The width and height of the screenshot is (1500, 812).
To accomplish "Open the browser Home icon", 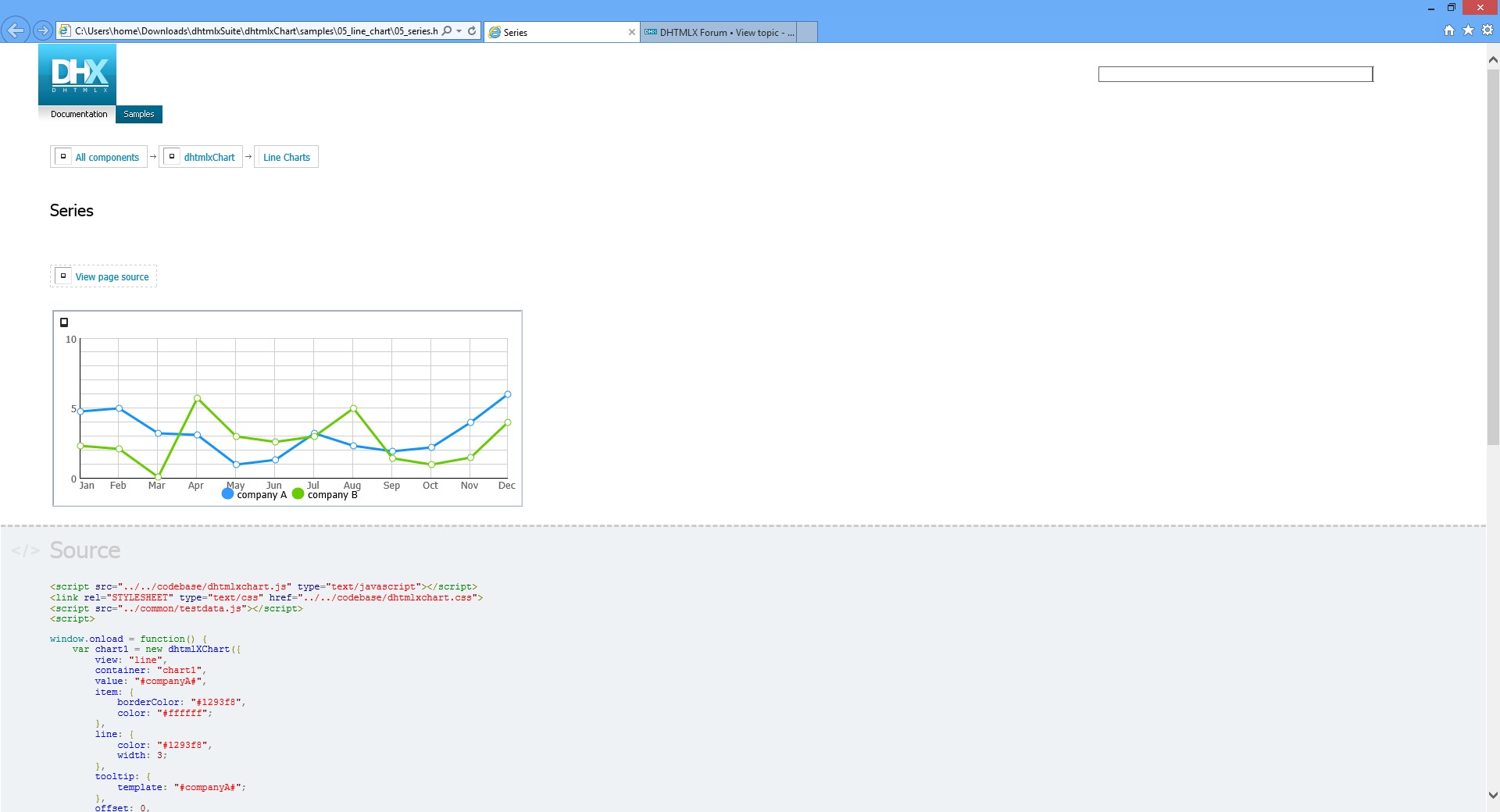I will pyautogui.click(x=1449, y=30).
